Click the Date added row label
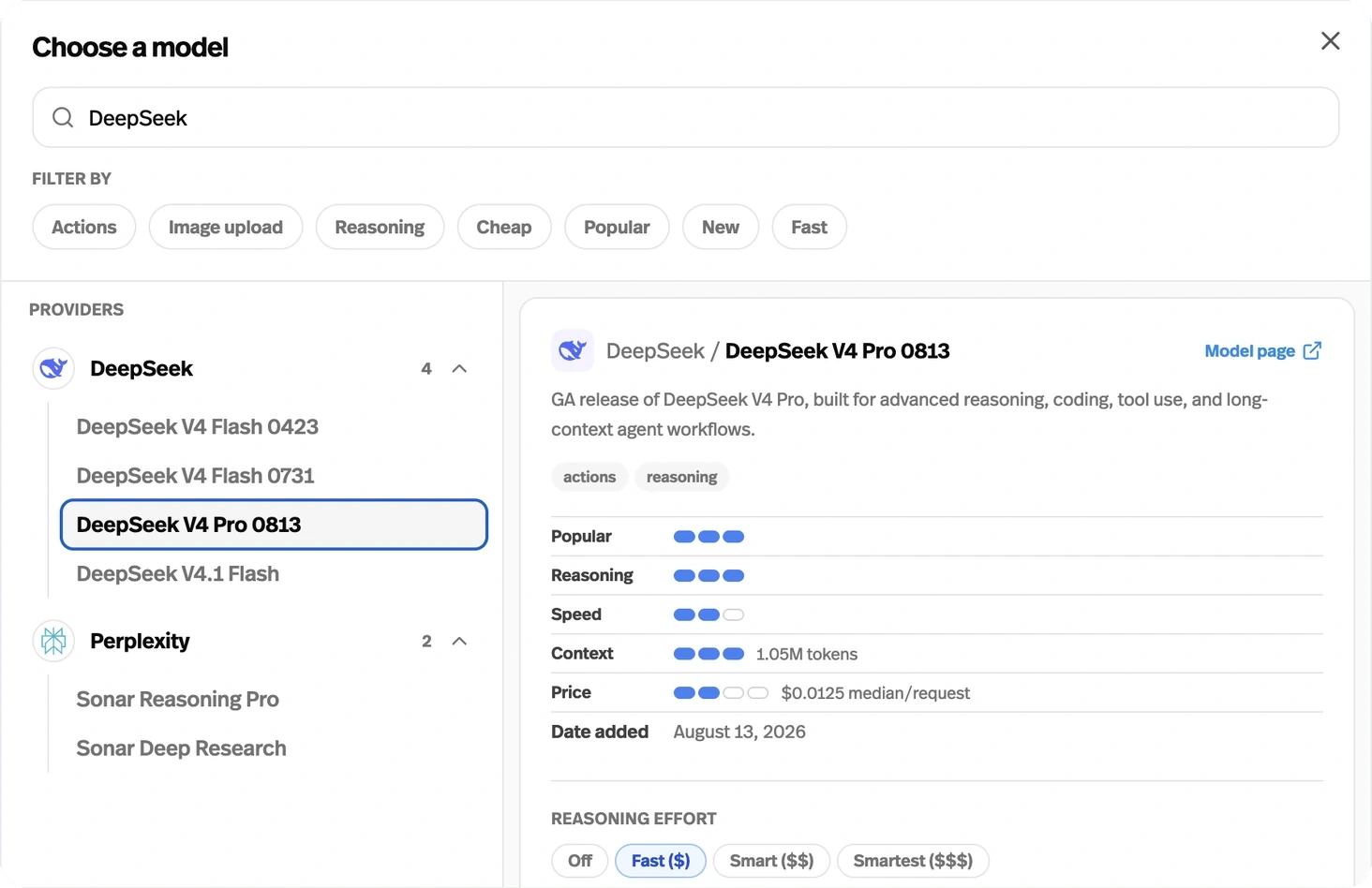 600,732
